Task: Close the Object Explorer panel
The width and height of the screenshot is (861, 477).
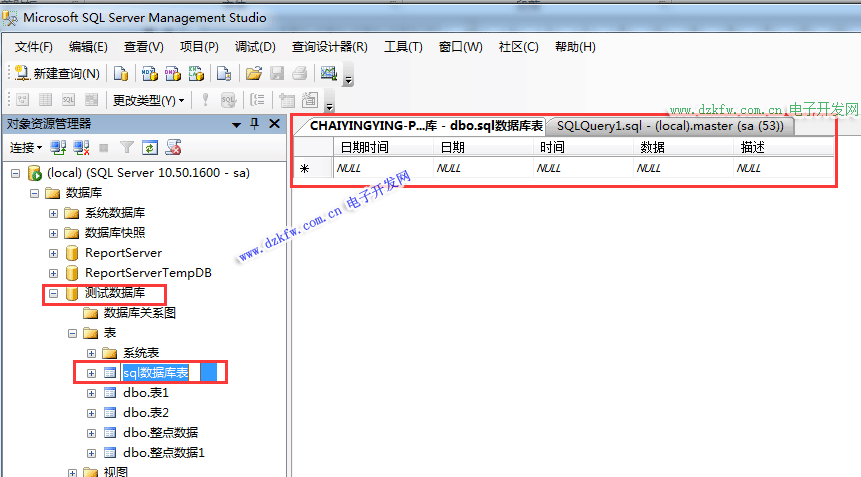Action: [274, 124]
